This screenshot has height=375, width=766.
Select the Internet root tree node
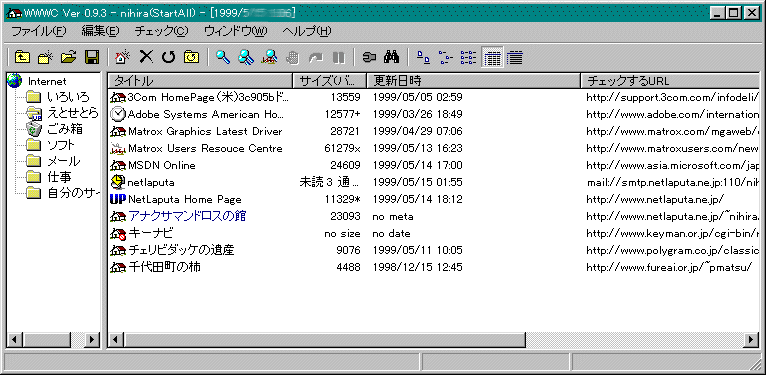(47, 81)
